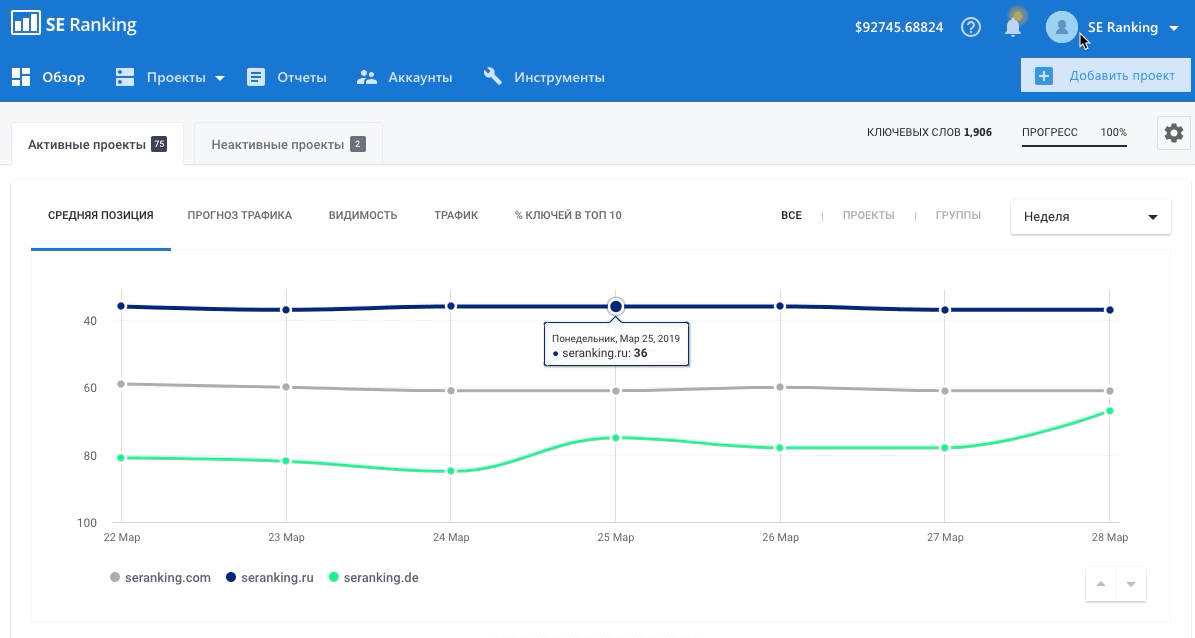Screen dimensions: 1195x638
Task: Click seranking.de data point at 24 Мар
Action: click(451, 471)
